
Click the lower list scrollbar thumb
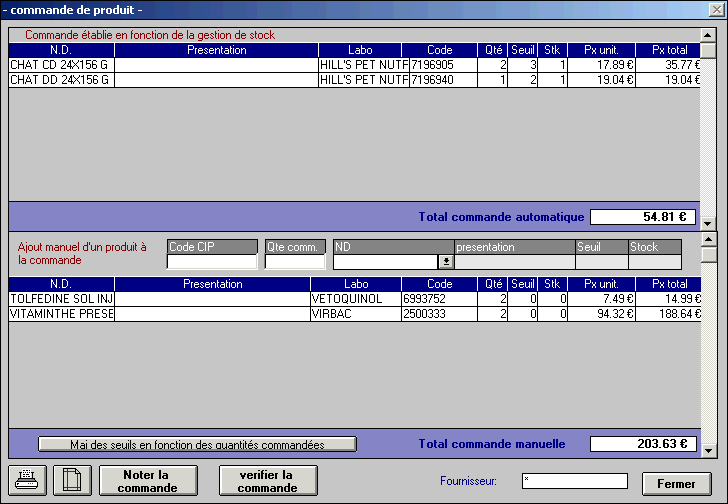tap(708, 255)
